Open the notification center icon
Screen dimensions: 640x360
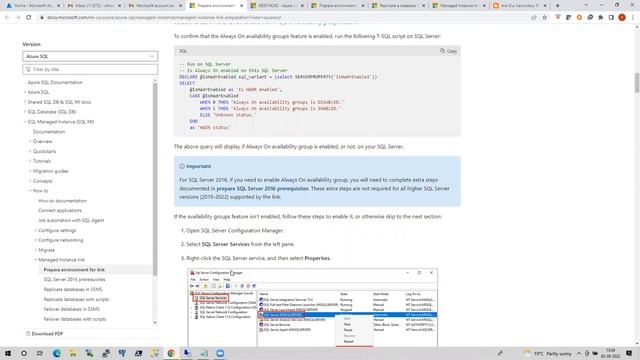(x=629, y=353)
